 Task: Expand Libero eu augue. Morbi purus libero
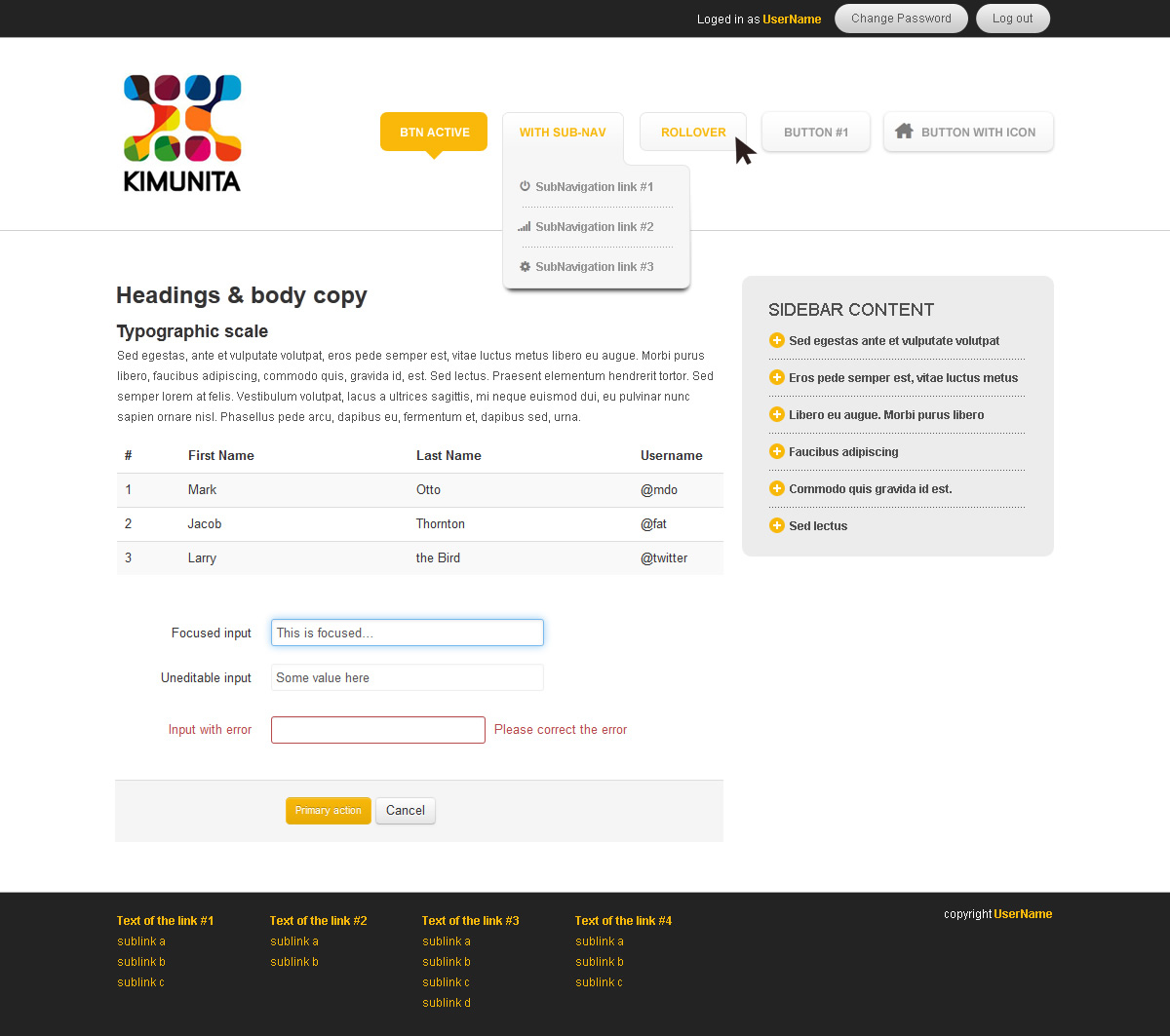pyautogui.click(x=886, y=414)
